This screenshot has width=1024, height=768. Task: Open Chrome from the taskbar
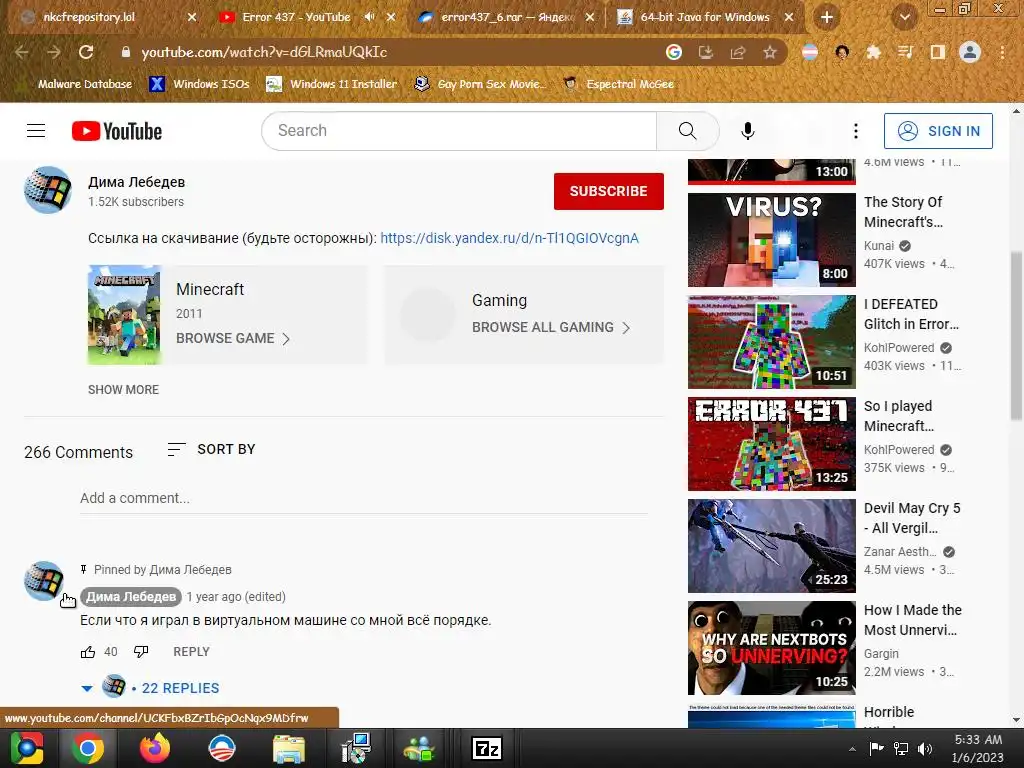click(x=88, y=748)
